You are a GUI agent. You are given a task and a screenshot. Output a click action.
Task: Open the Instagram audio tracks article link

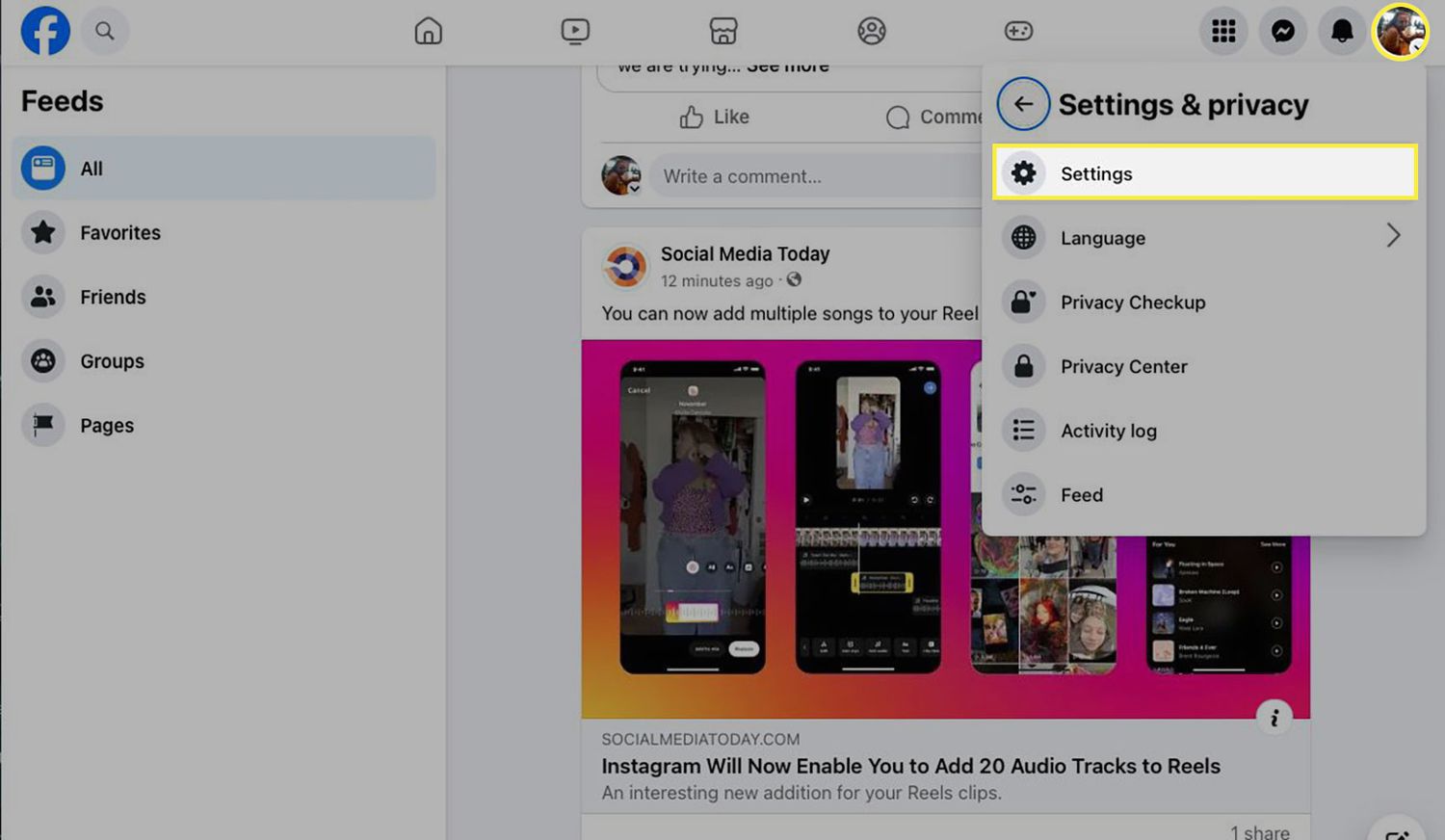(910, 766)
